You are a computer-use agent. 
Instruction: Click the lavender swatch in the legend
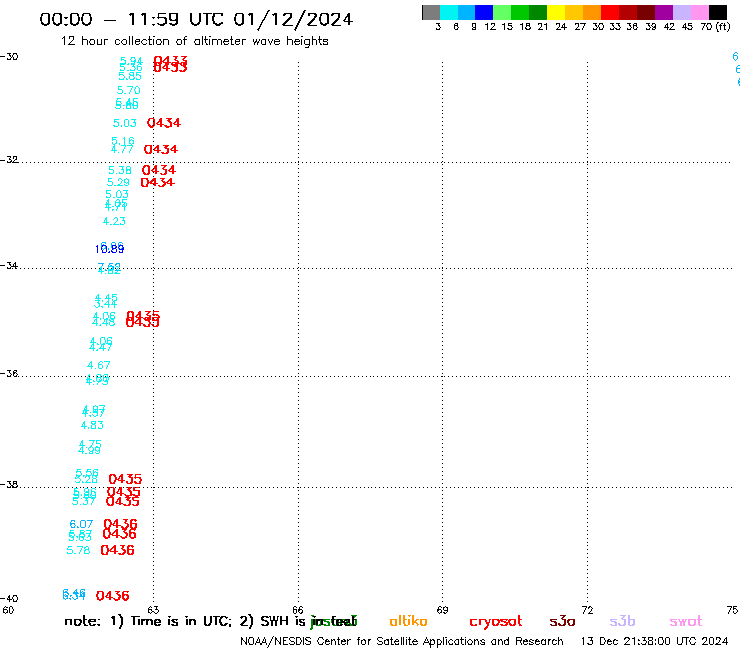681,12
